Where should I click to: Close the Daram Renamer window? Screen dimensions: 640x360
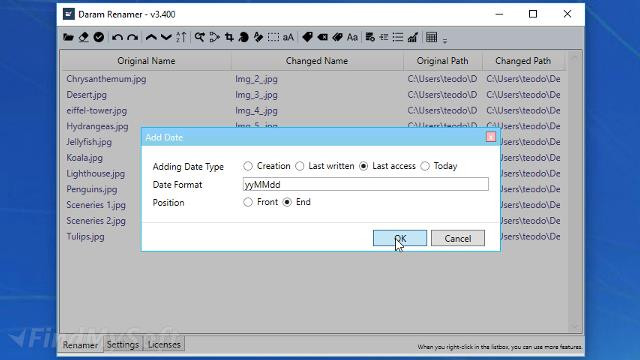click(567, 14)
